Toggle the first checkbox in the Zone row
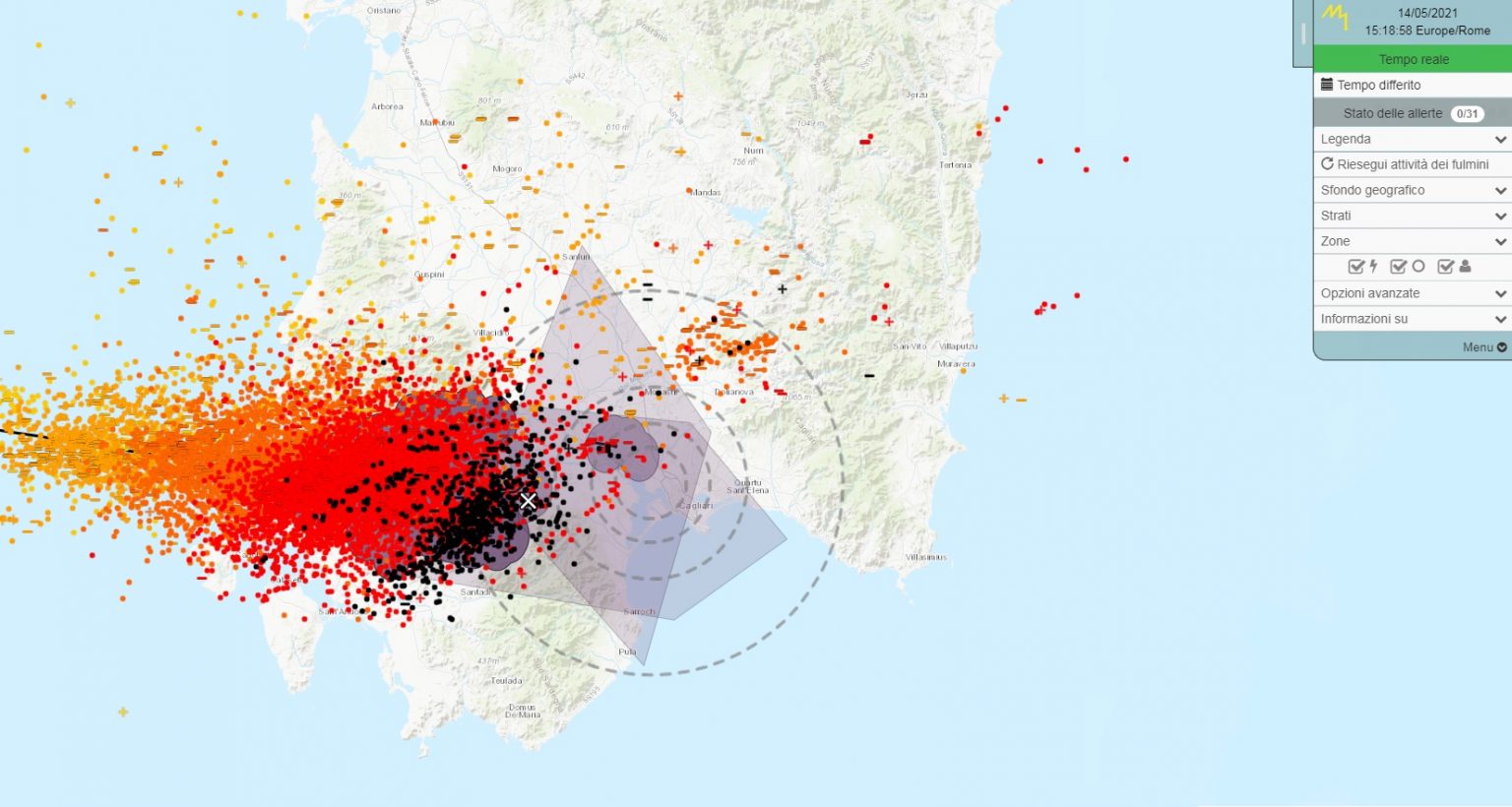Viewport: 1512px width, 807px height. tap(1355, 266)
